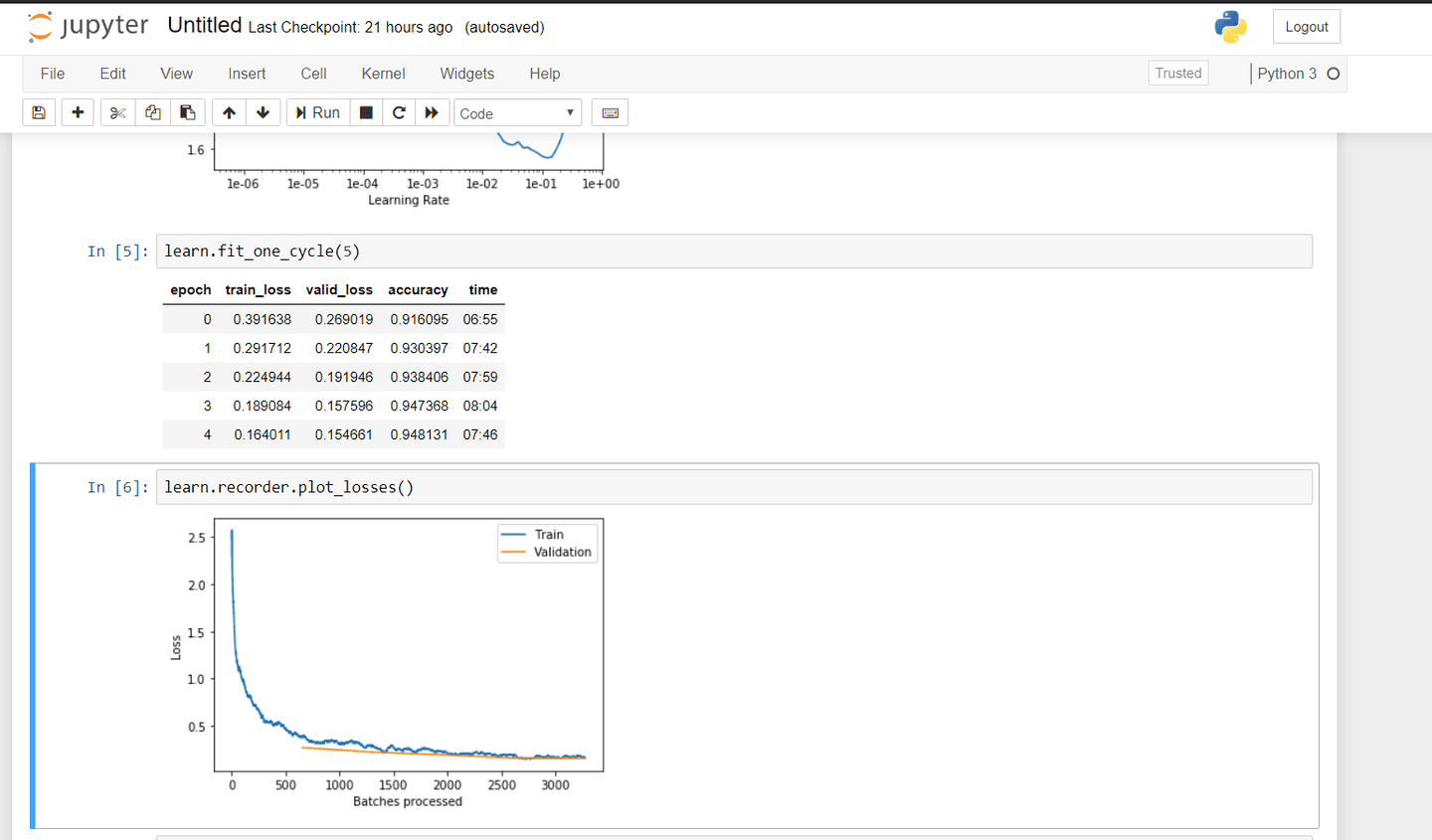1432x840 pixels.
Task: Select the In [5] cell prompt
Action: tap(117, 252)
